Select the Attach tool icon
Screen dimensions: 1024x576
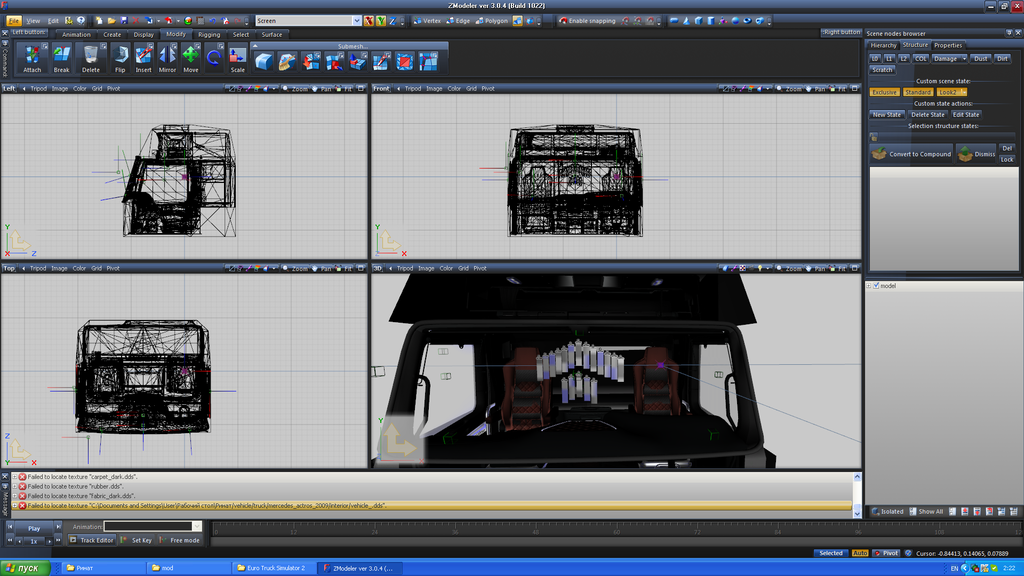[33, 56]
